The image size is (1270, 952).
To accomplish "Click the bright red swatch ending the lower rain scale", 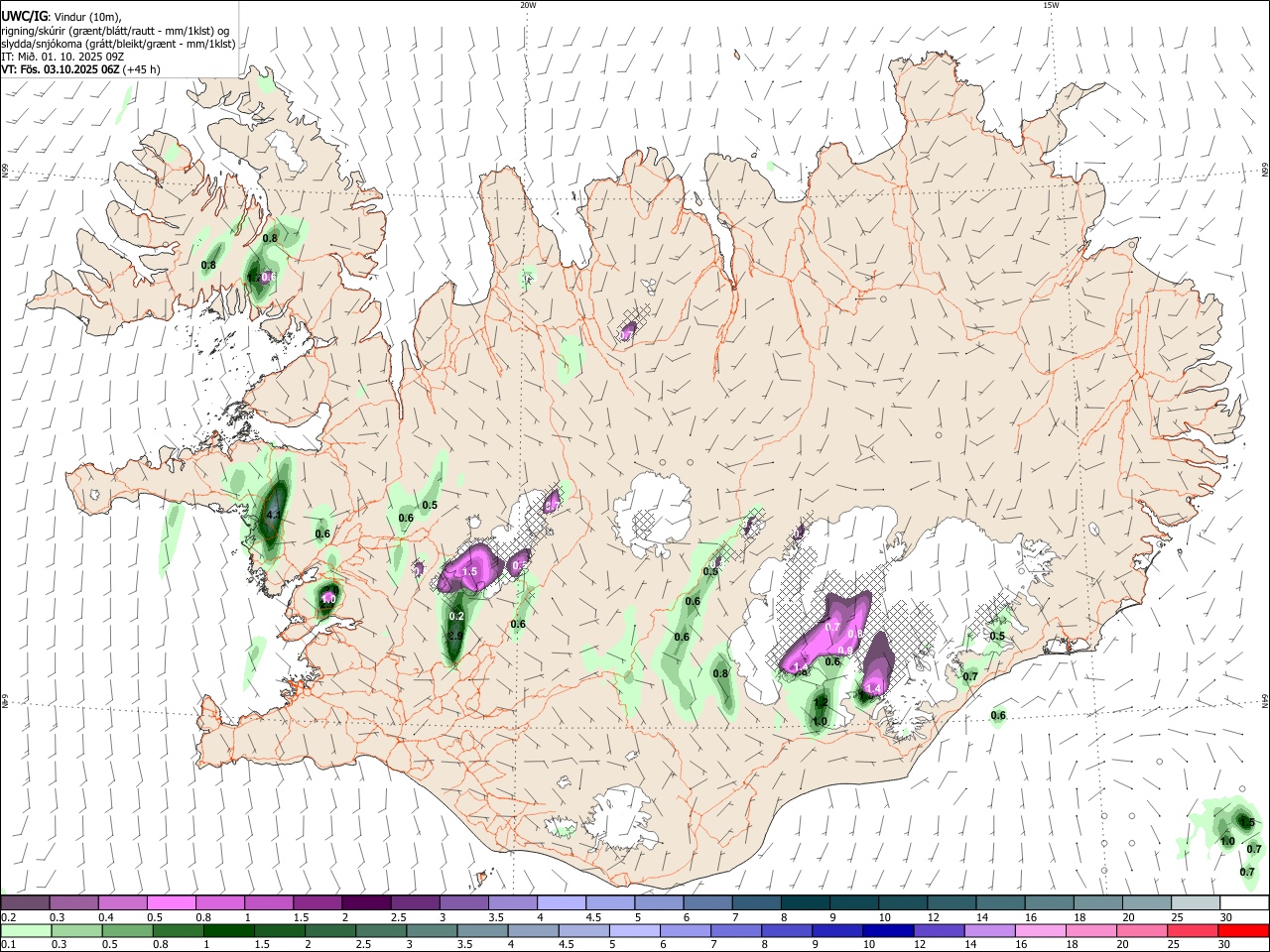I will pos(1242,931).
